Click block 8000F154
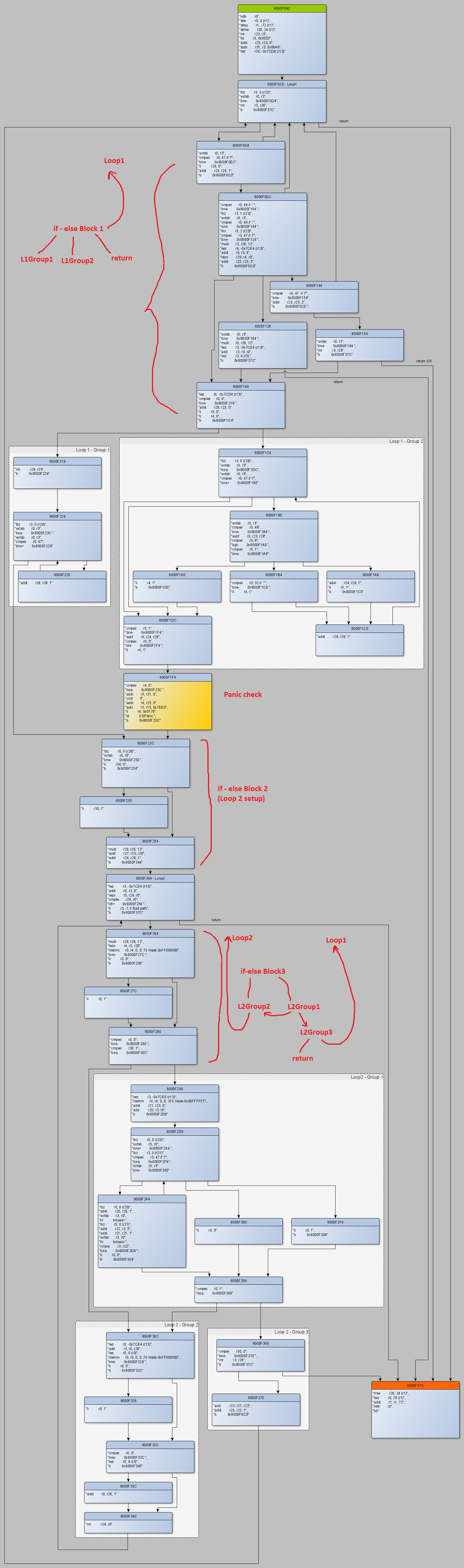The image size is (464, 1568). [359, 345]
